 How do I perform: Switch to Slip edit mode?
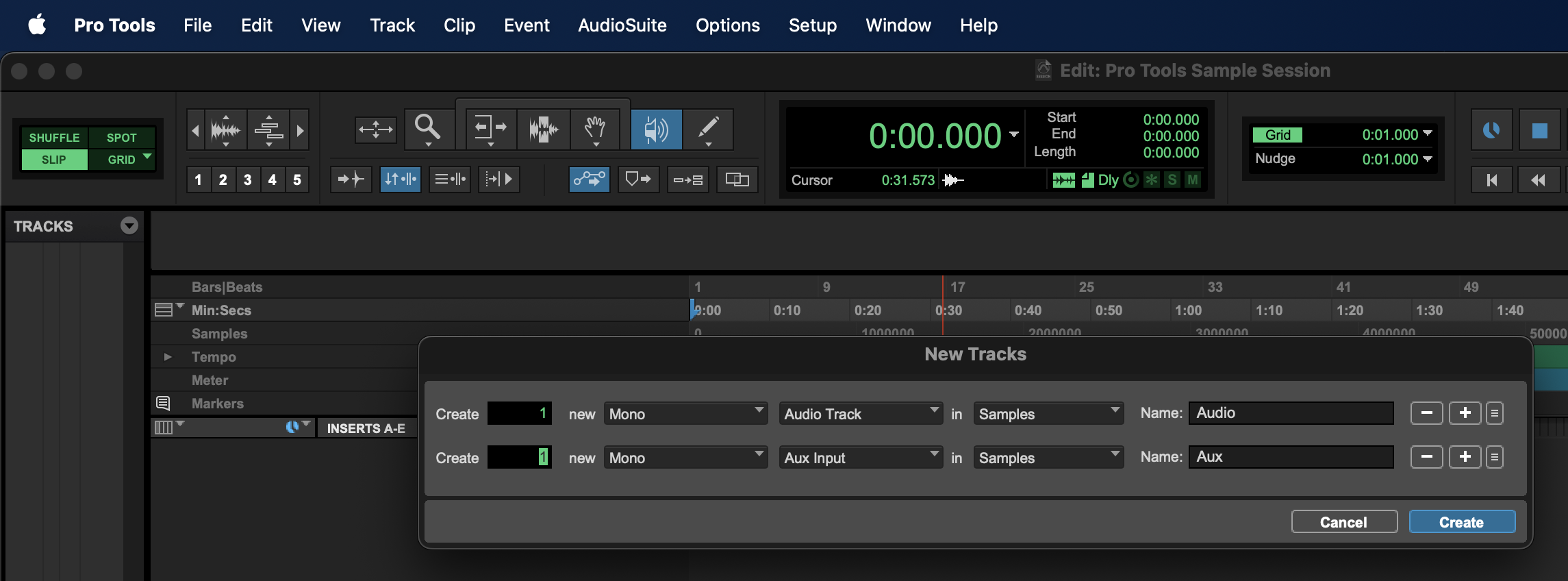click(54, 160)
